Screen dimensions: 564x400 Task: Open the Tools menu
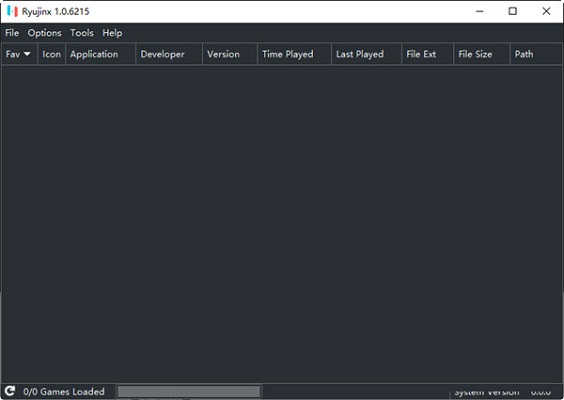click(82, 33)
